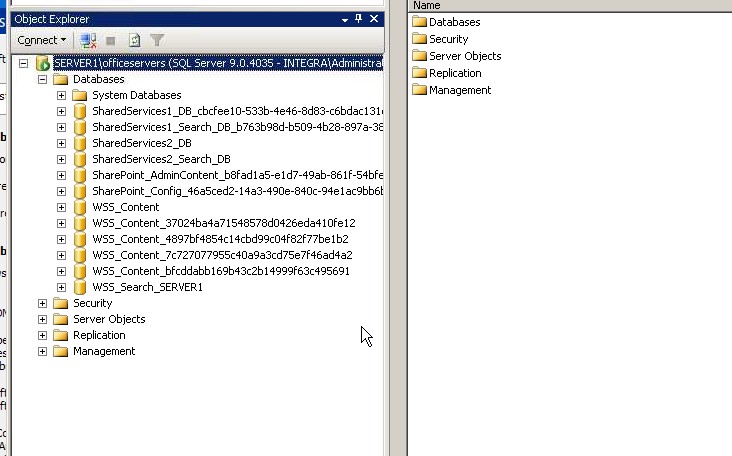732x456 pixels.
Task: Close the Object Explorer panel
Action: [374, 19]
